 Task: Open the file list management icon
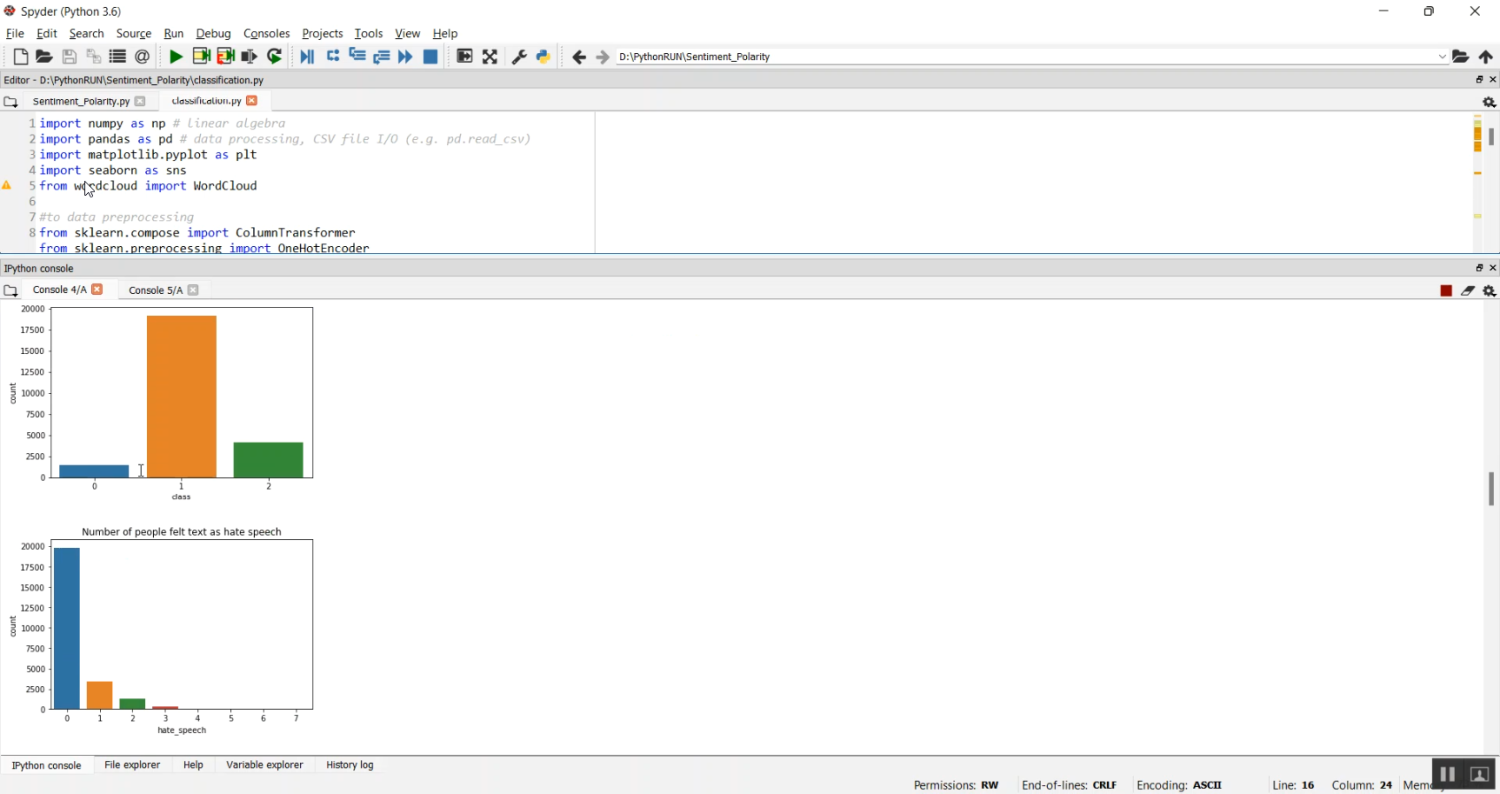click(x=118, y=57)
